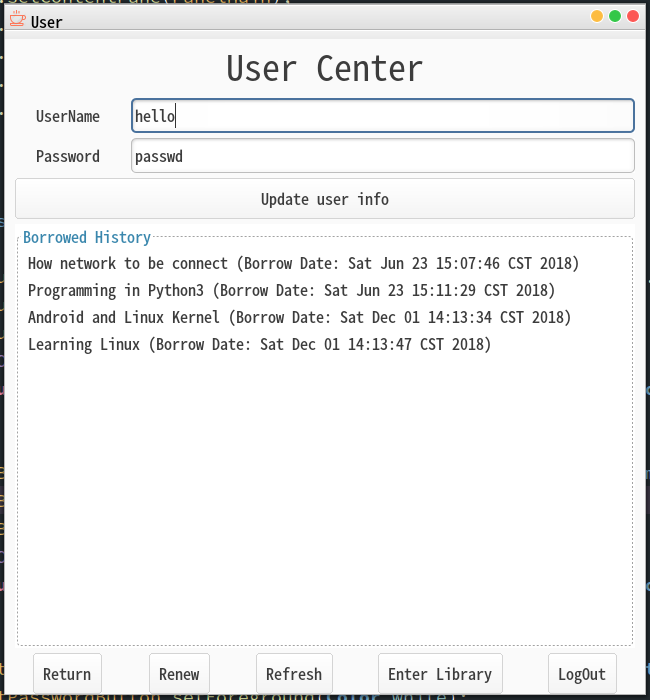
Task: Click the UserName label
Action: [x=68, y=116]
